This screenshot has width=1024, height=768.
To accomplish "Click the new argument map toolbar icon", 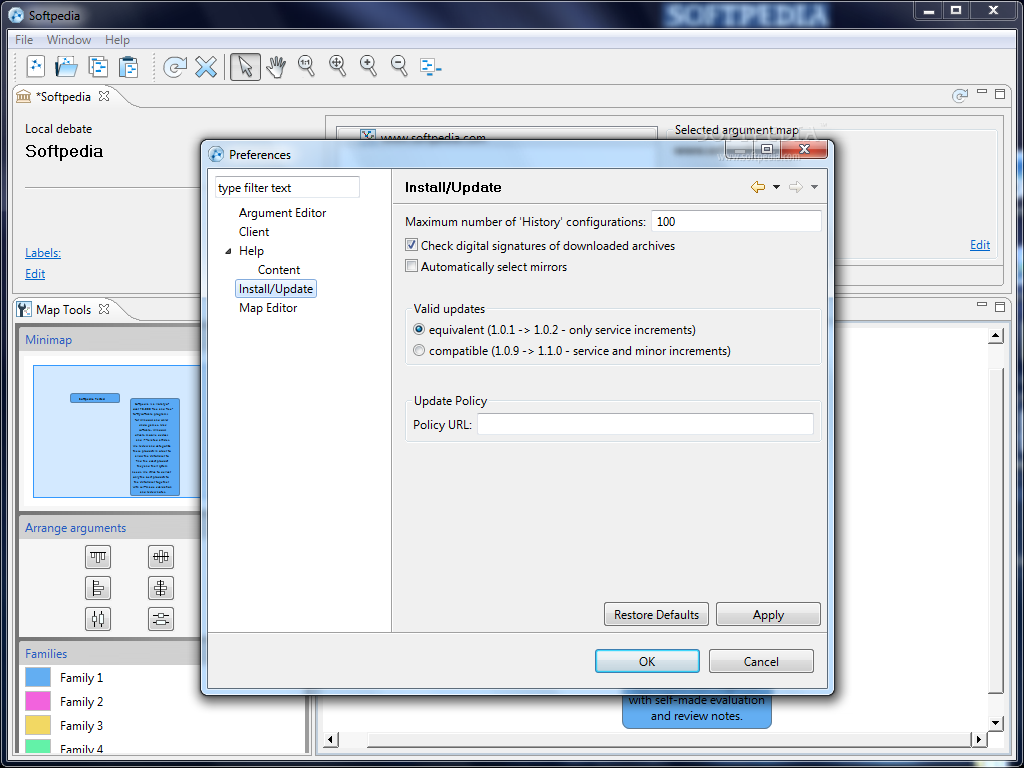I will click(35, 67).
